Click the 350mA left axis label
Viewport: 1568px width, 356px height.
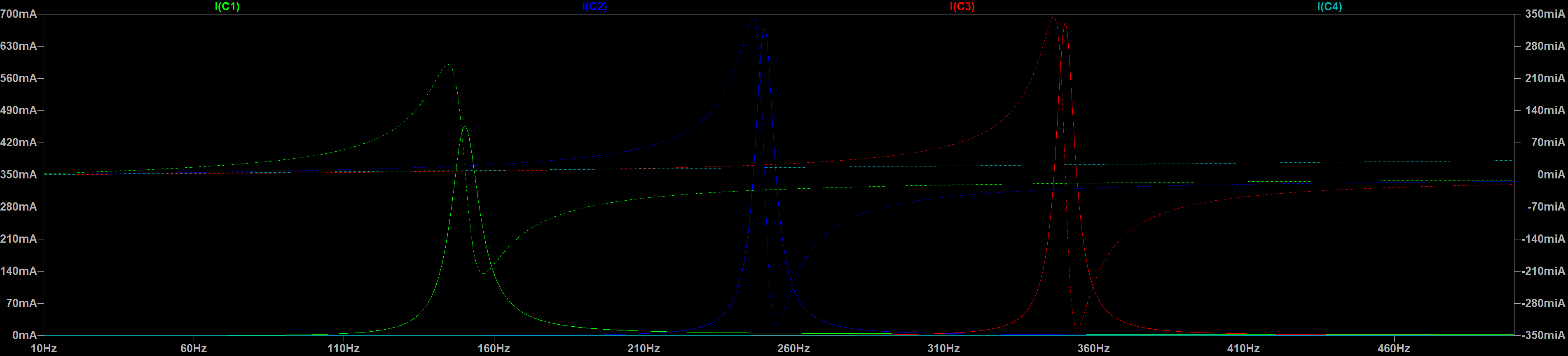pyautogui.click(x=18, y=175)
